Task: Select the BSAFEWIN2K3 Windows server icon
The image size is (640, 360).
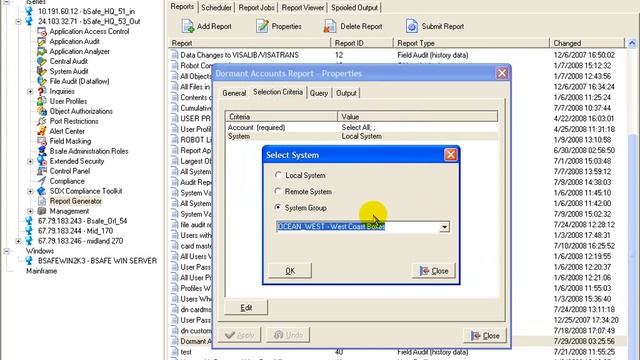Action: coord(29,261)
